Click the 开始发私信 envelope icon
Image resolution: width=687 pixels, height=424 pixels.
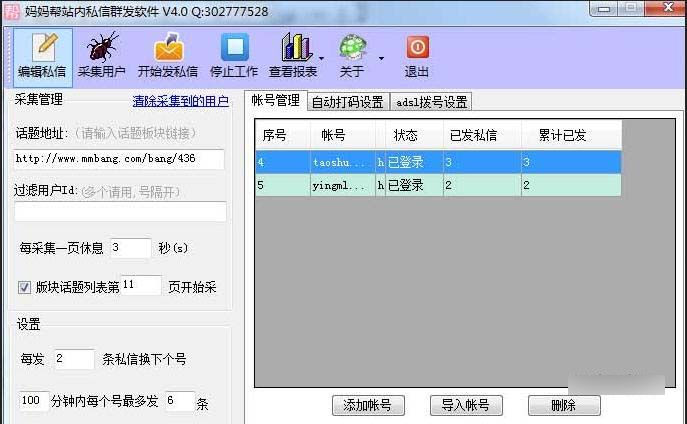167,48
